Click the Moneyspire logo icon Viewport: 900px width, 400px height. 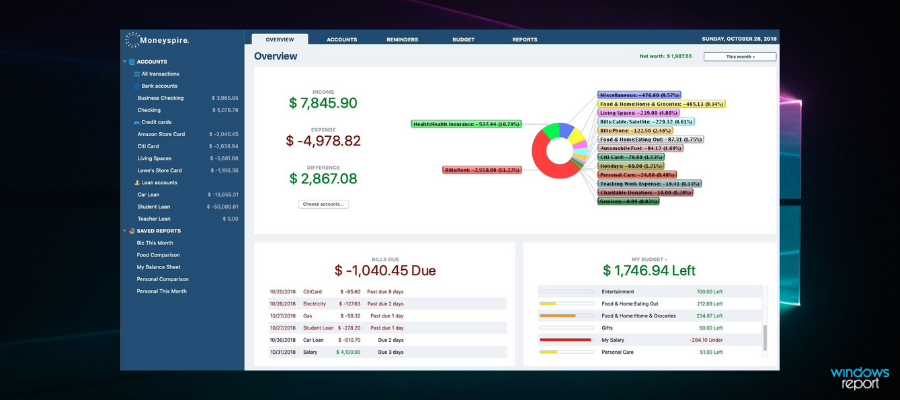pos(133,40)
